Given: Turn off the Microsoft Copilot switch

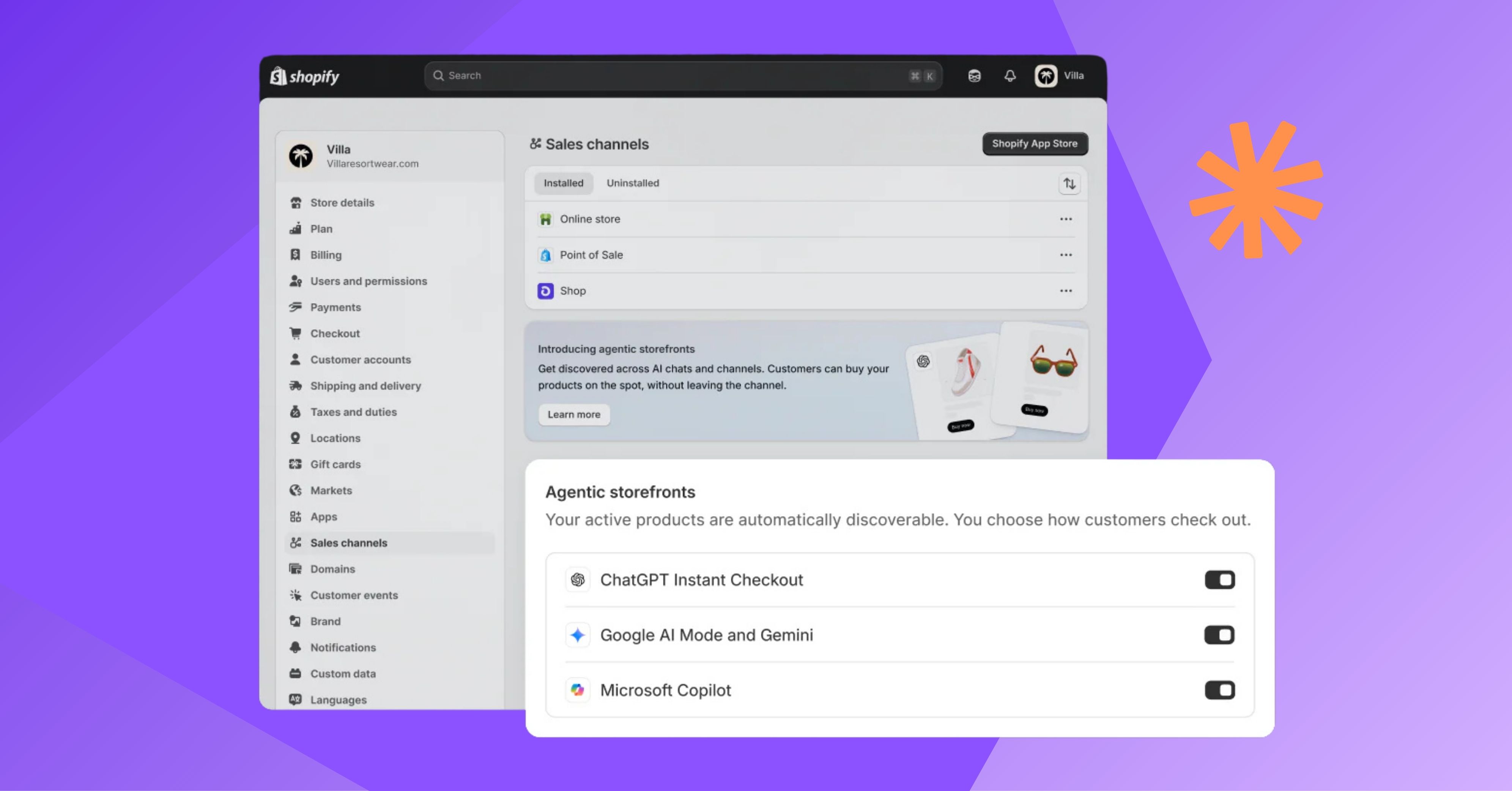Looking at the screenshot, I should coord(1219,690).
